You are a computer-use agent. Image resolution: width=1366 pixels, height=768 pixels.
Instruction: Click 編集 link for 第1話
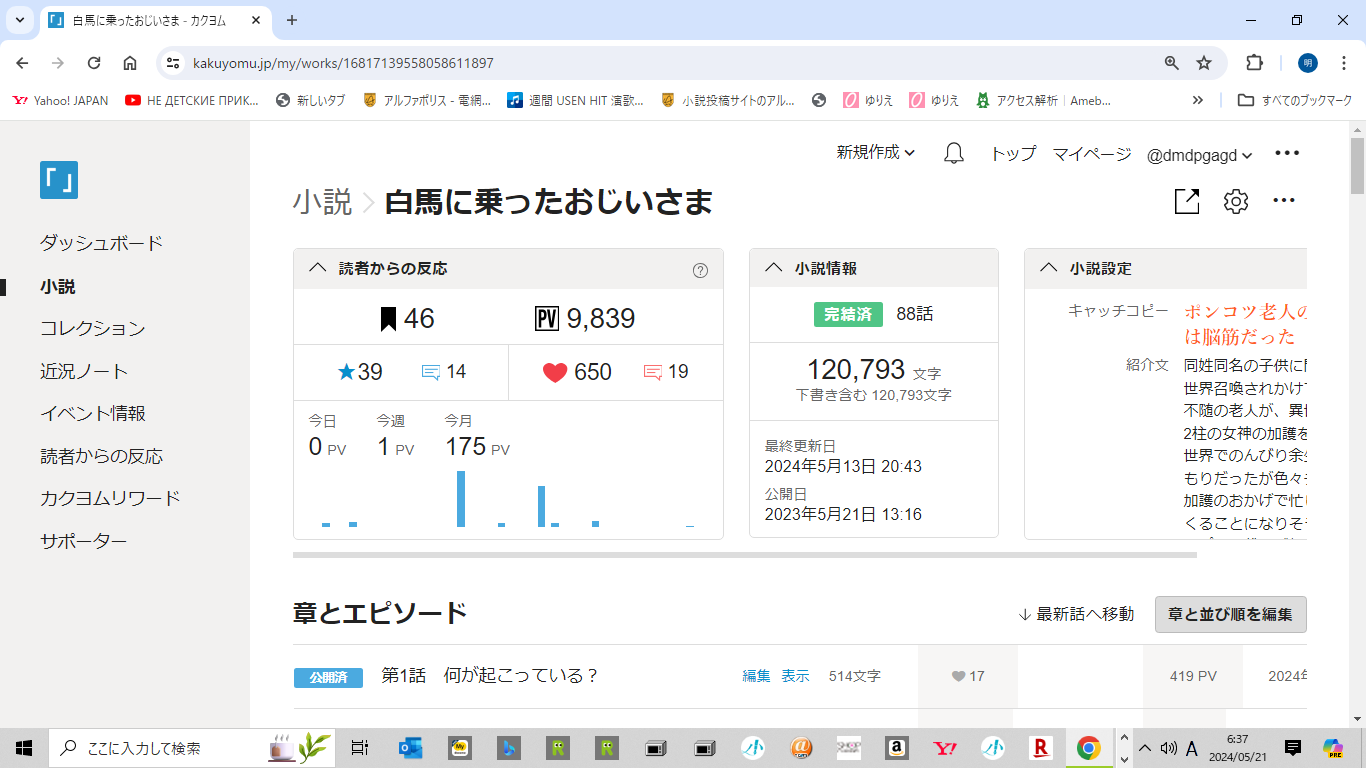(x=756, y=676)
